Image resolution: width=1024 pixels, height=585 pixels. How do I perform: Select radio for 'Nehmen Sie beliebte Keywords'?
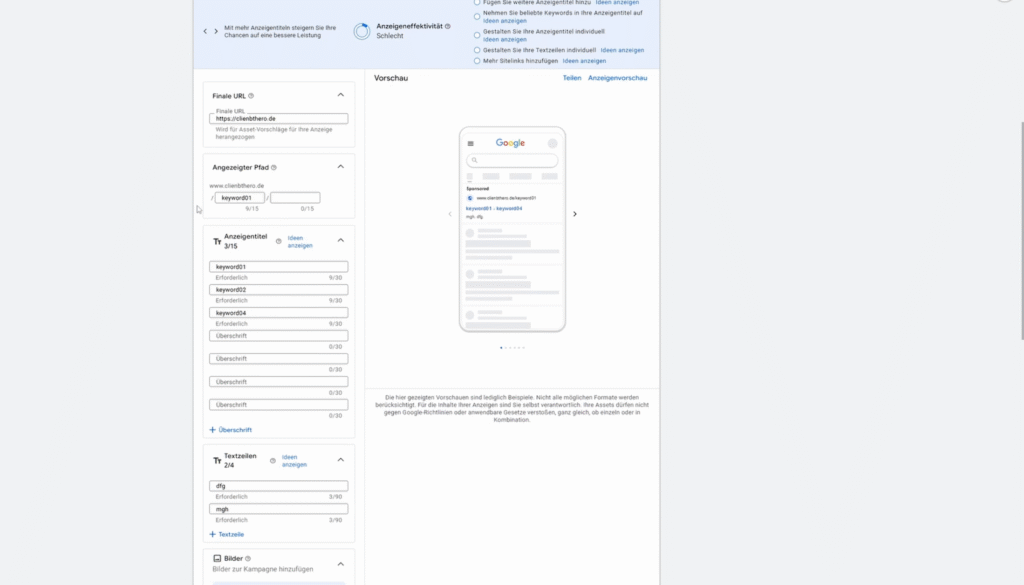(x=477, y=16)
